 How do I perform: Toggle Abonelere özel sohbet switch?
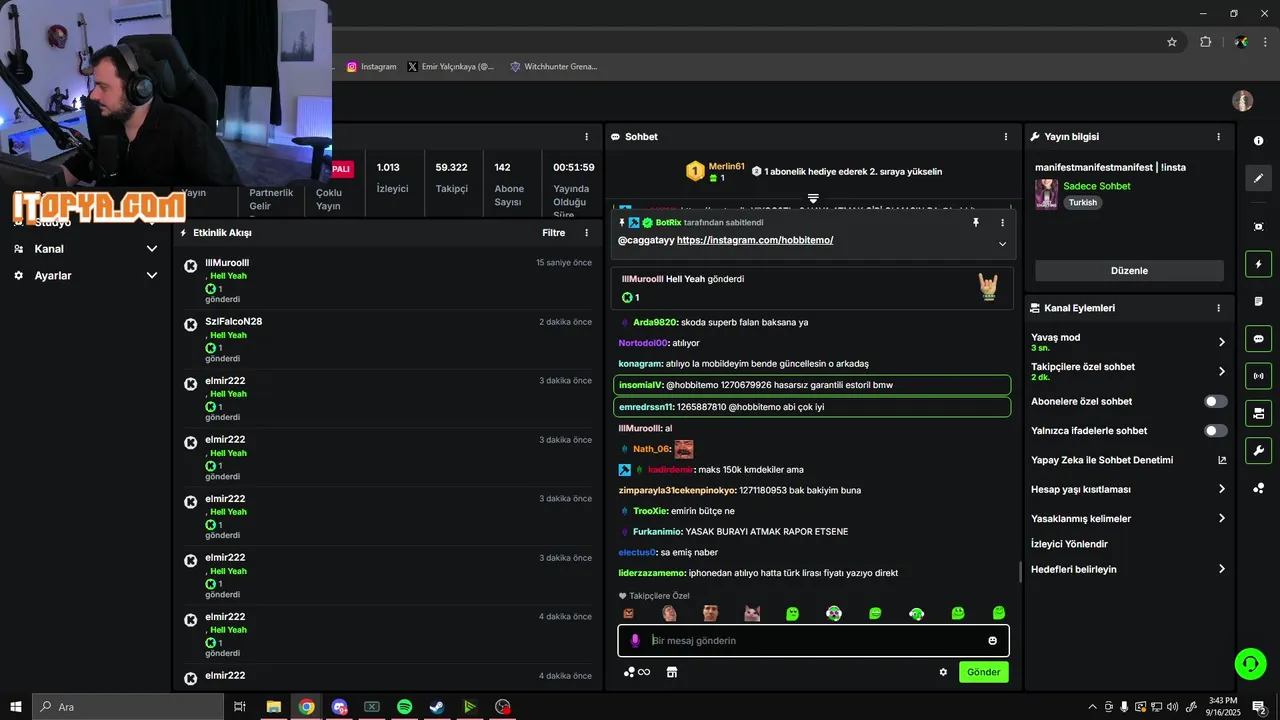tap(1215, 402)
